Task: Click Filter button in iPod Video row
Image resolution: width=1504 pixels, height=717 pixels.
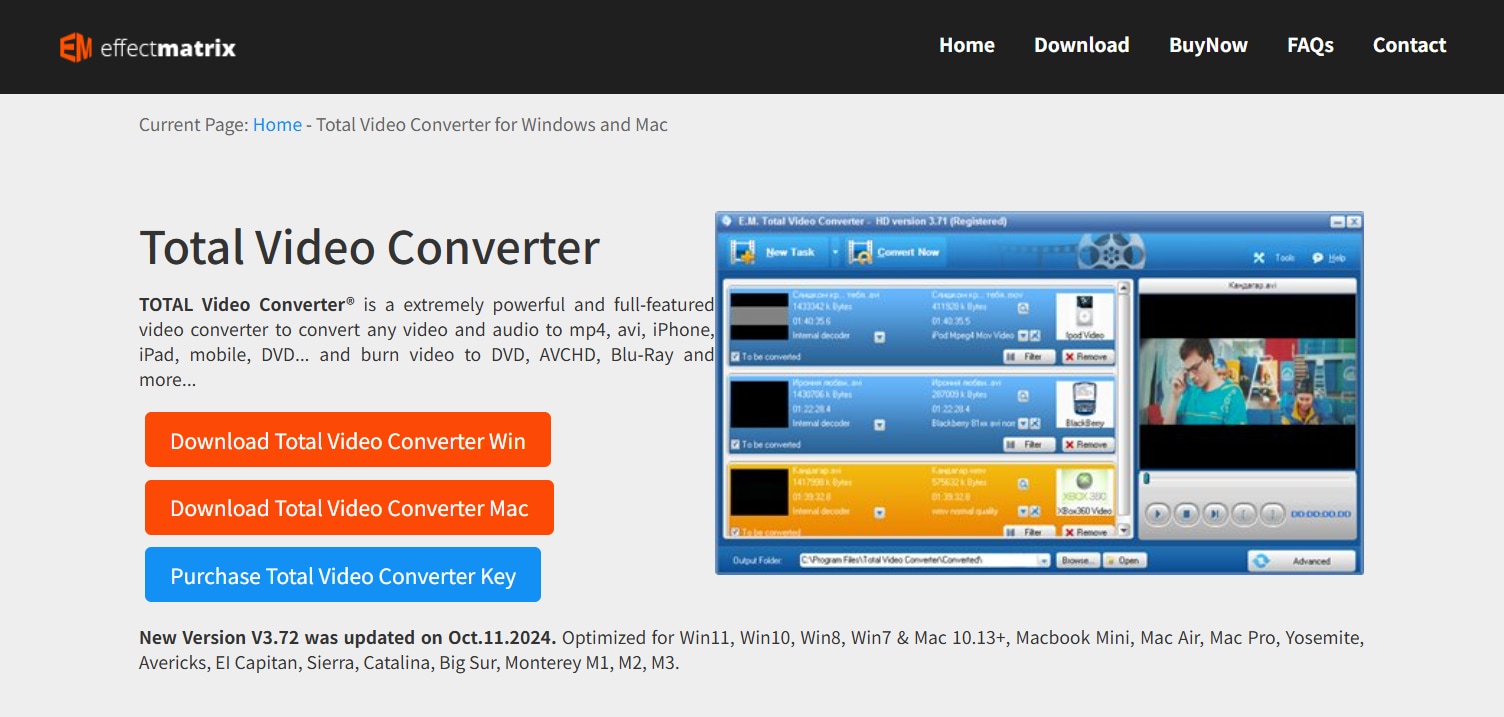Action: click(x=1029, y=357)
